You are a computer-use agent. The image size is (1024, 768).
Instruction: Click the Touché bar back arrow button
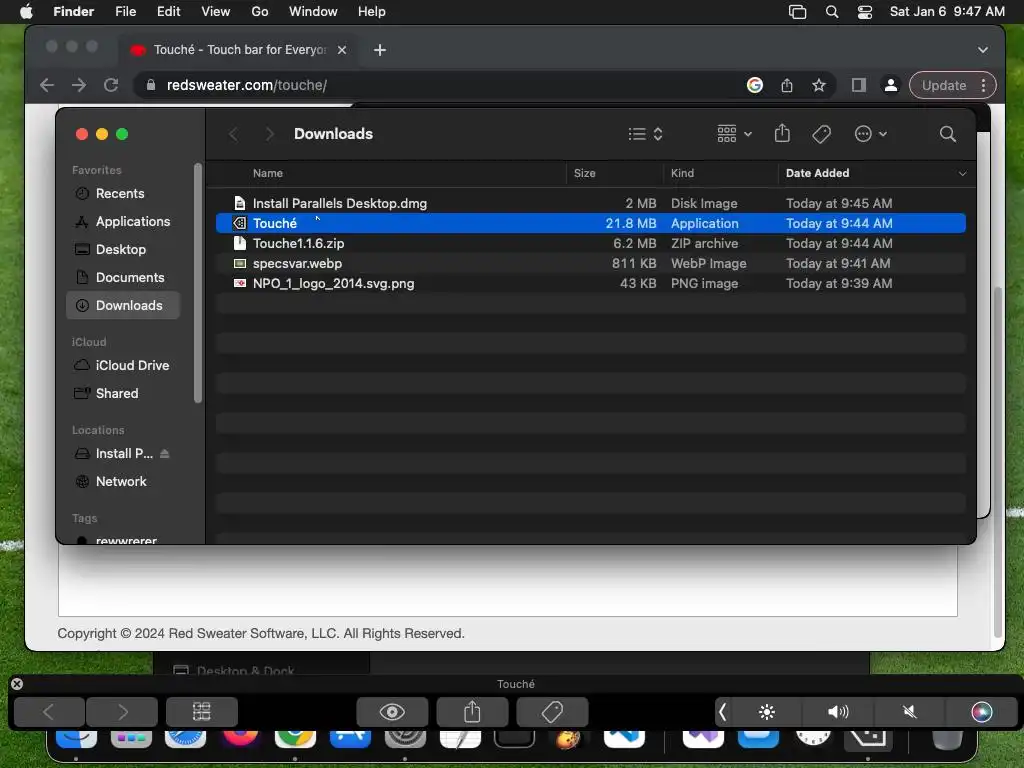point(49,712)
